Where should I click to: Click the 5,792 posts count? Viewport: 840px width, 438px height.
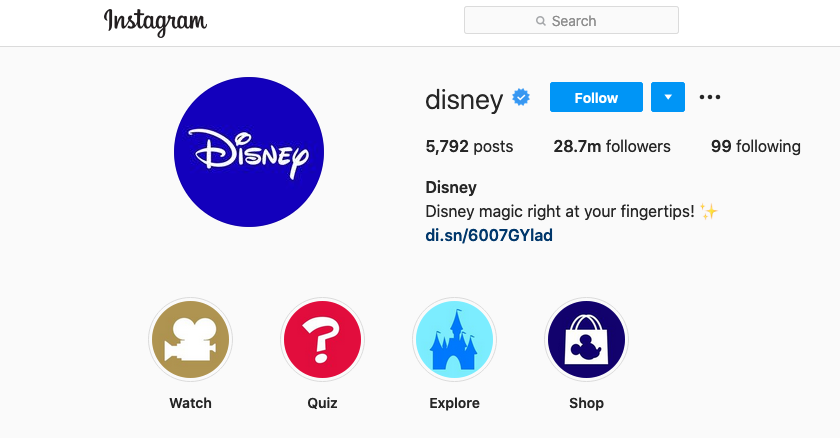coord(469,146)
